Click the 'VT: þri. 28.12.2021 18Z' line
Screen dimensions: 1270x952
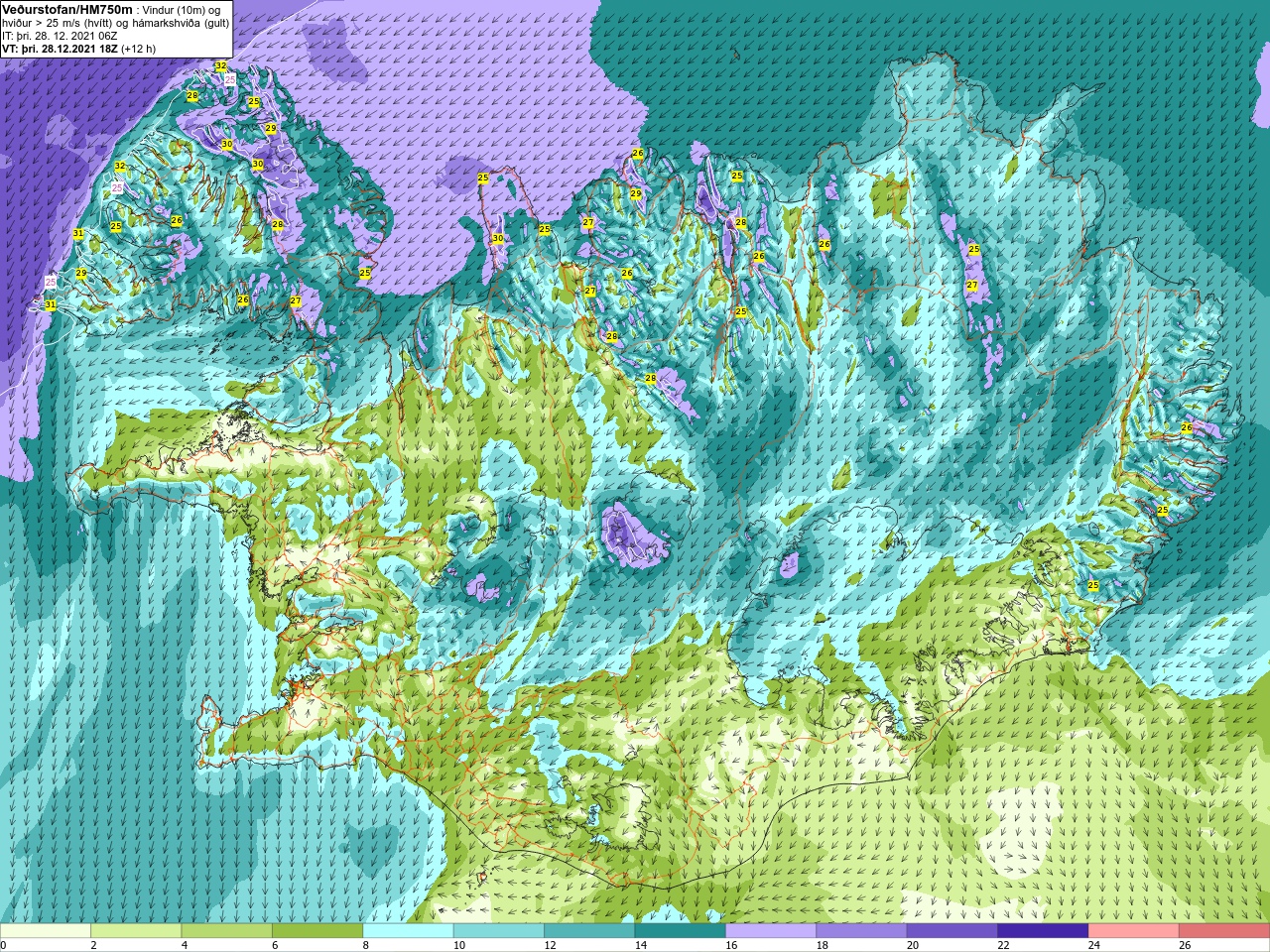coord(60,48)
